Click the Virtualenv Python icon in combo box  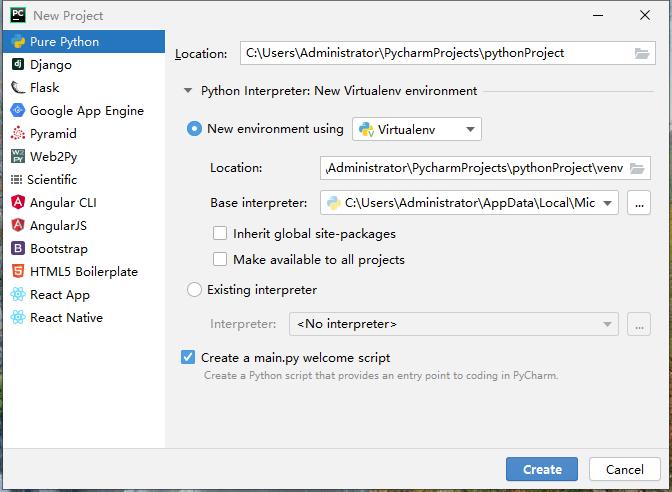[x=366, y=129]
